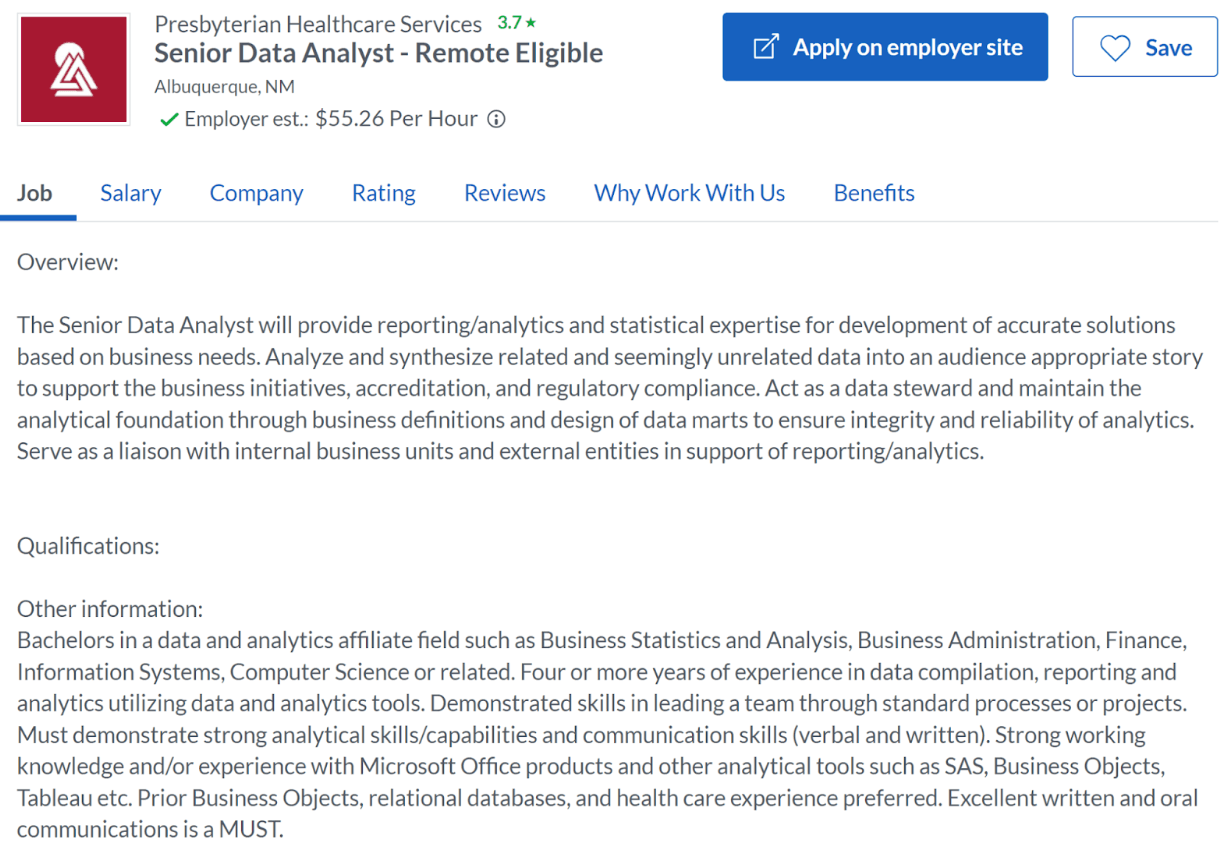Screen dimensions: 1229x851
Task: Switch to the Reviews tab
Action: (504, 192)
